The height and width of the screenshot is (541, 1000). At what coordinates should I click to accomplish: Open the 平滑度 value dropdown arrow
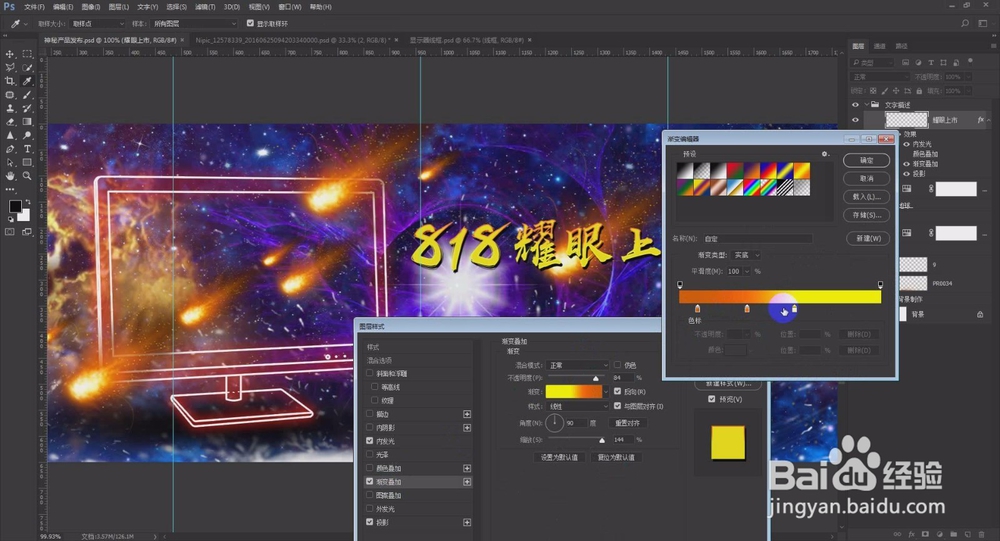point(747,271)
